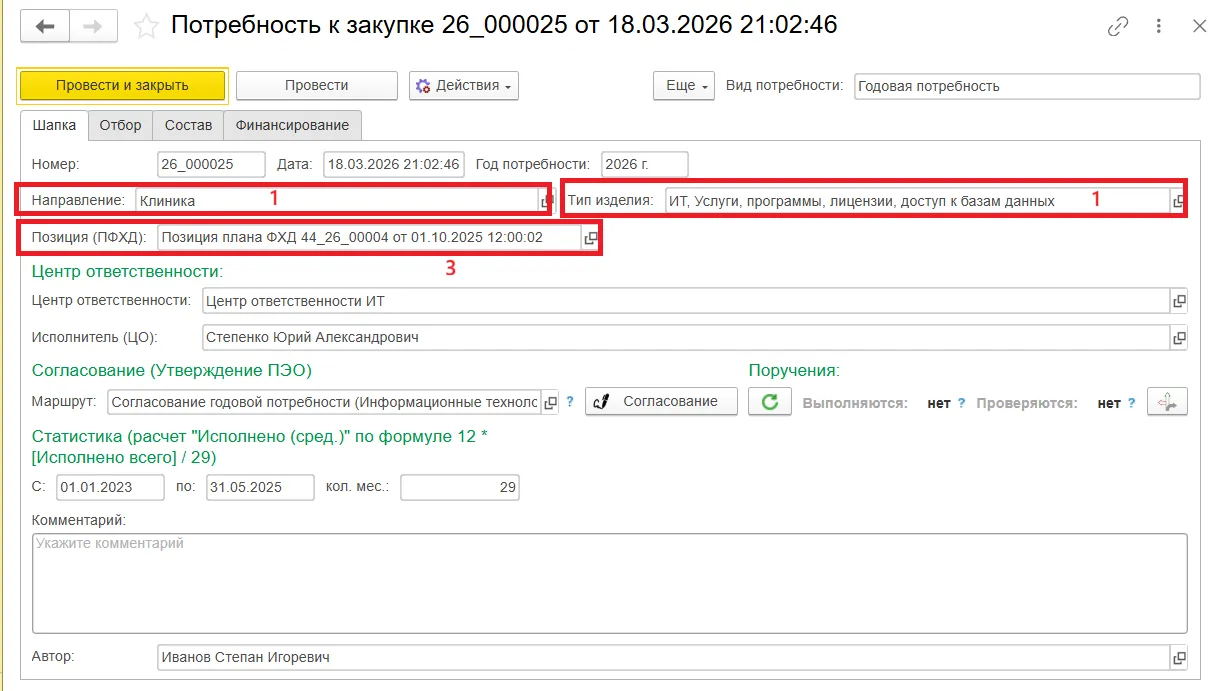Refresh assignments with green circular arrow
Screen dimensions: 1220x691
(x=769, y=402)
